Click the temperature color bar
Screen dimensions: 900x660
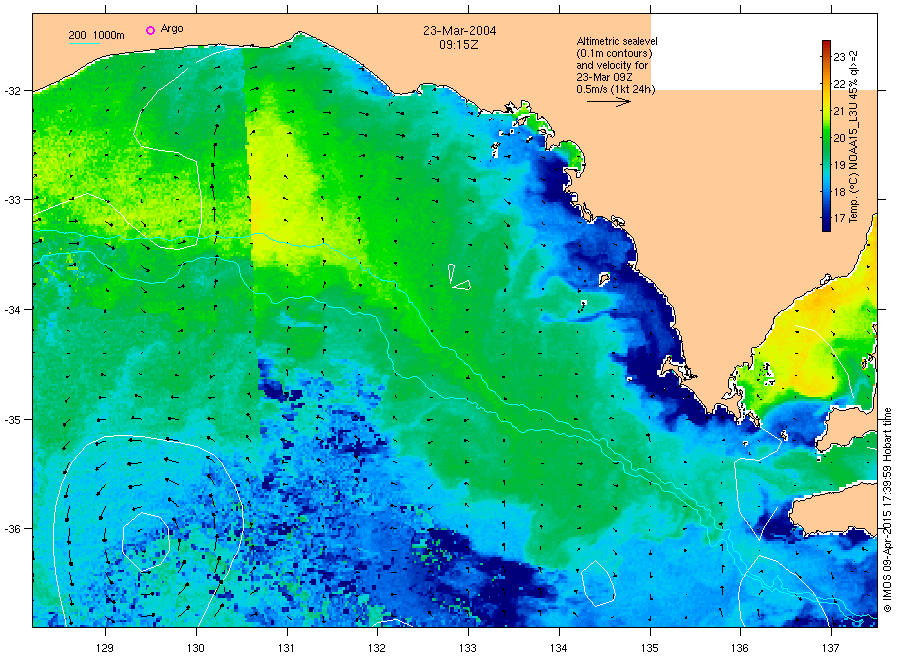[x=826, y=136]
